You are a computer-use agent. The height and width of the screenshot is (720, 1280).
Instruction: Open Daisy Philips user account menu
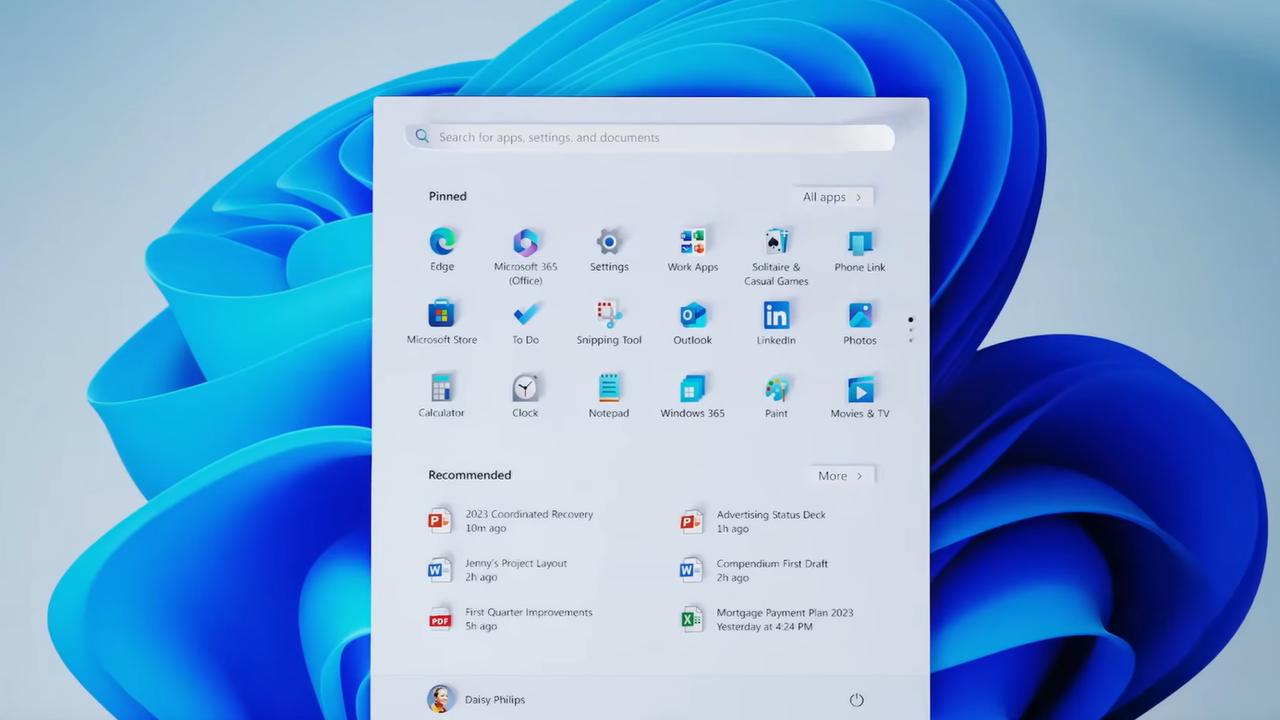[x=476, y=699]
